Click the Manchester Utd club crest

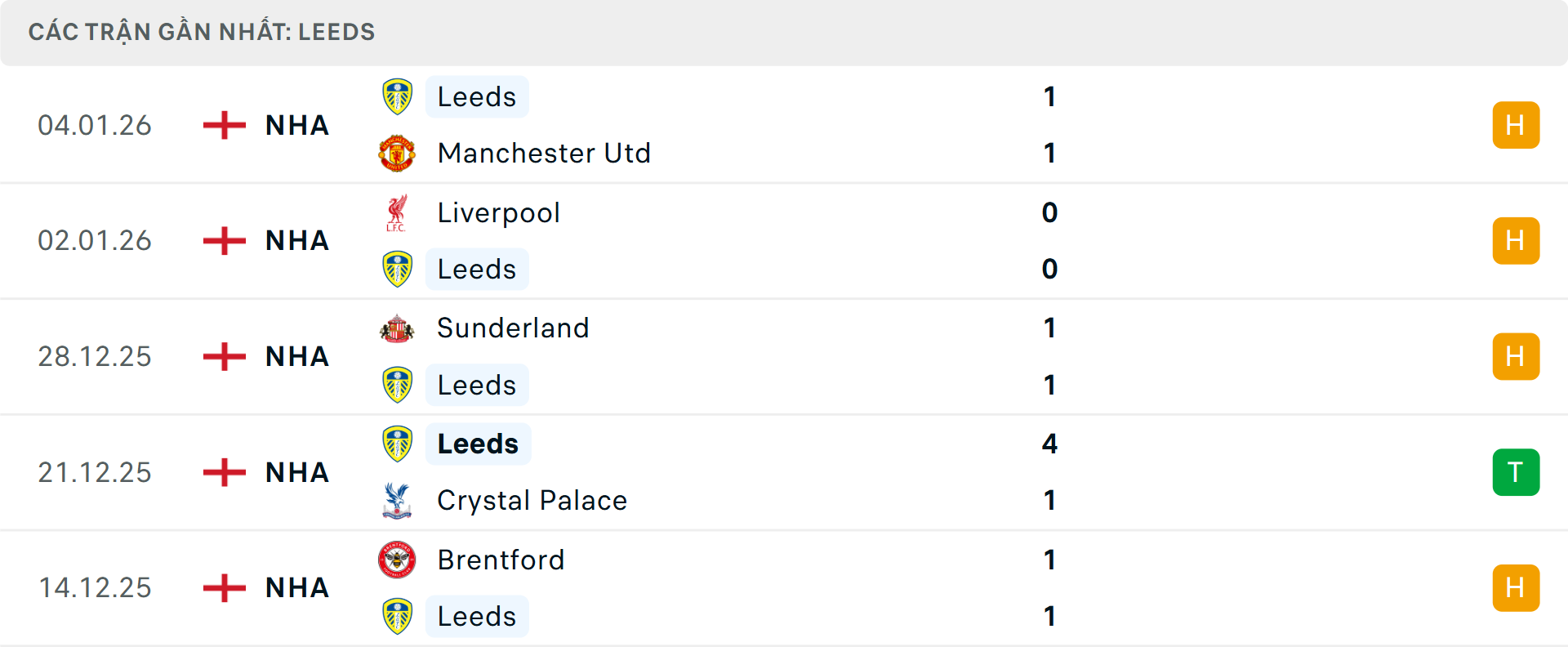pos(397,154)
